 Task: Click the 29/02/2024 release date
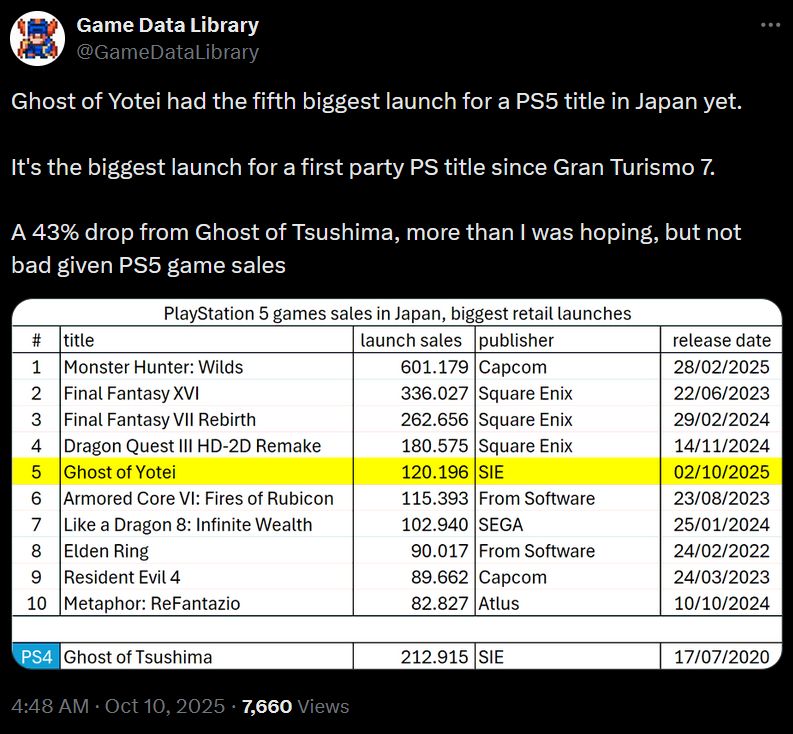[722, 419]
